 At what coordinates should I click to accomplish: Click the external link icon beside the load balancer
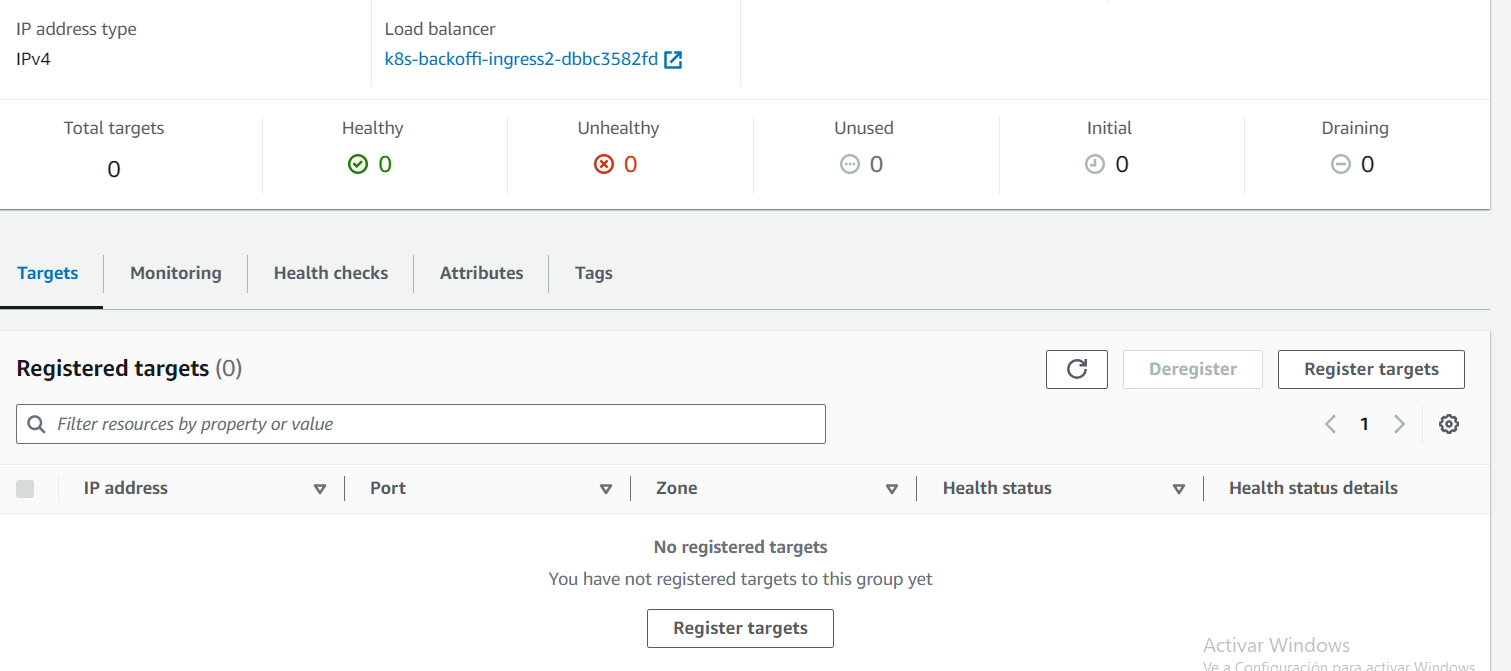(673, 59)
